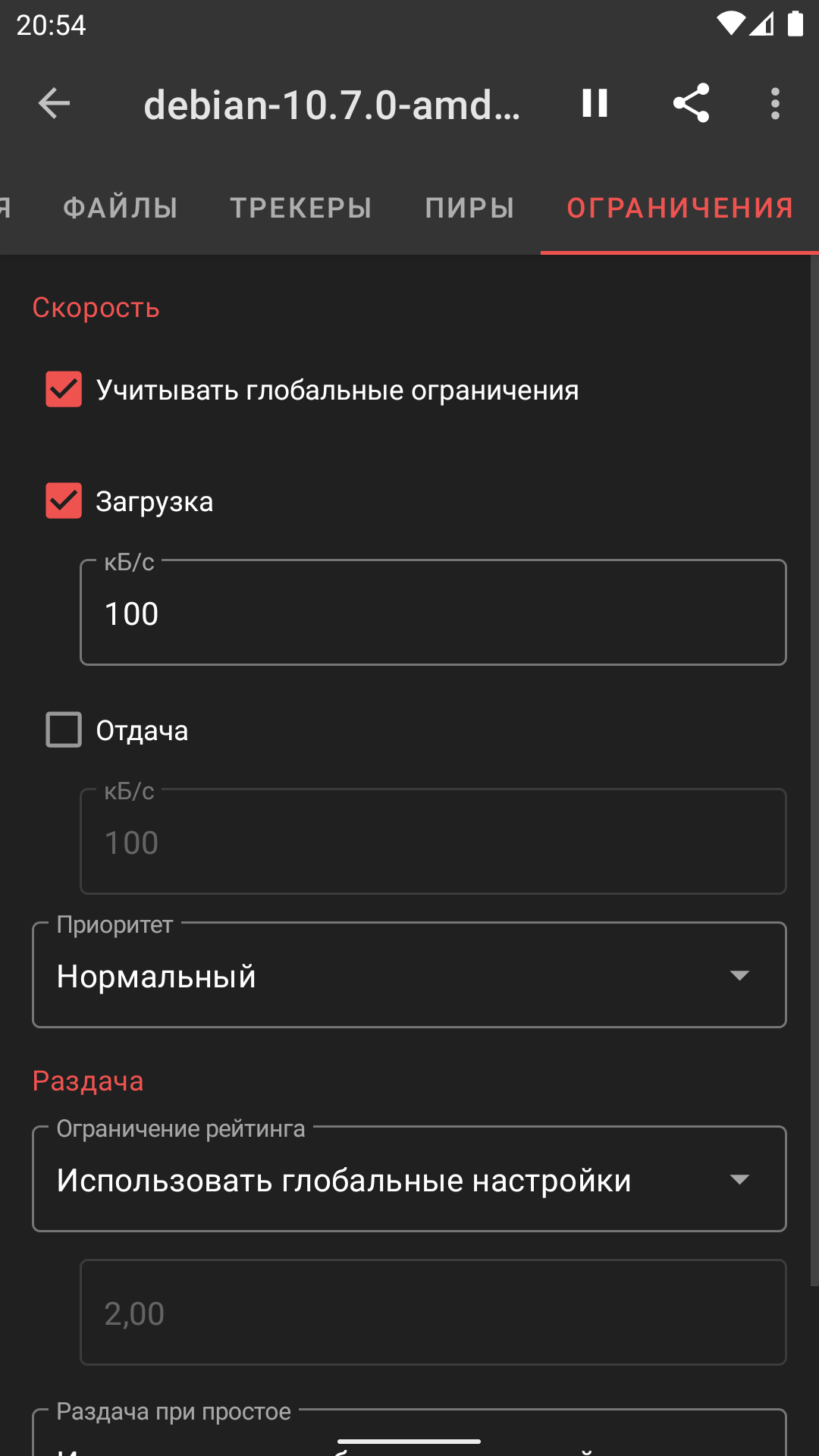The image size is (819, 1456).
Task: Open the Пиры tab
Action: pos(470,208)
